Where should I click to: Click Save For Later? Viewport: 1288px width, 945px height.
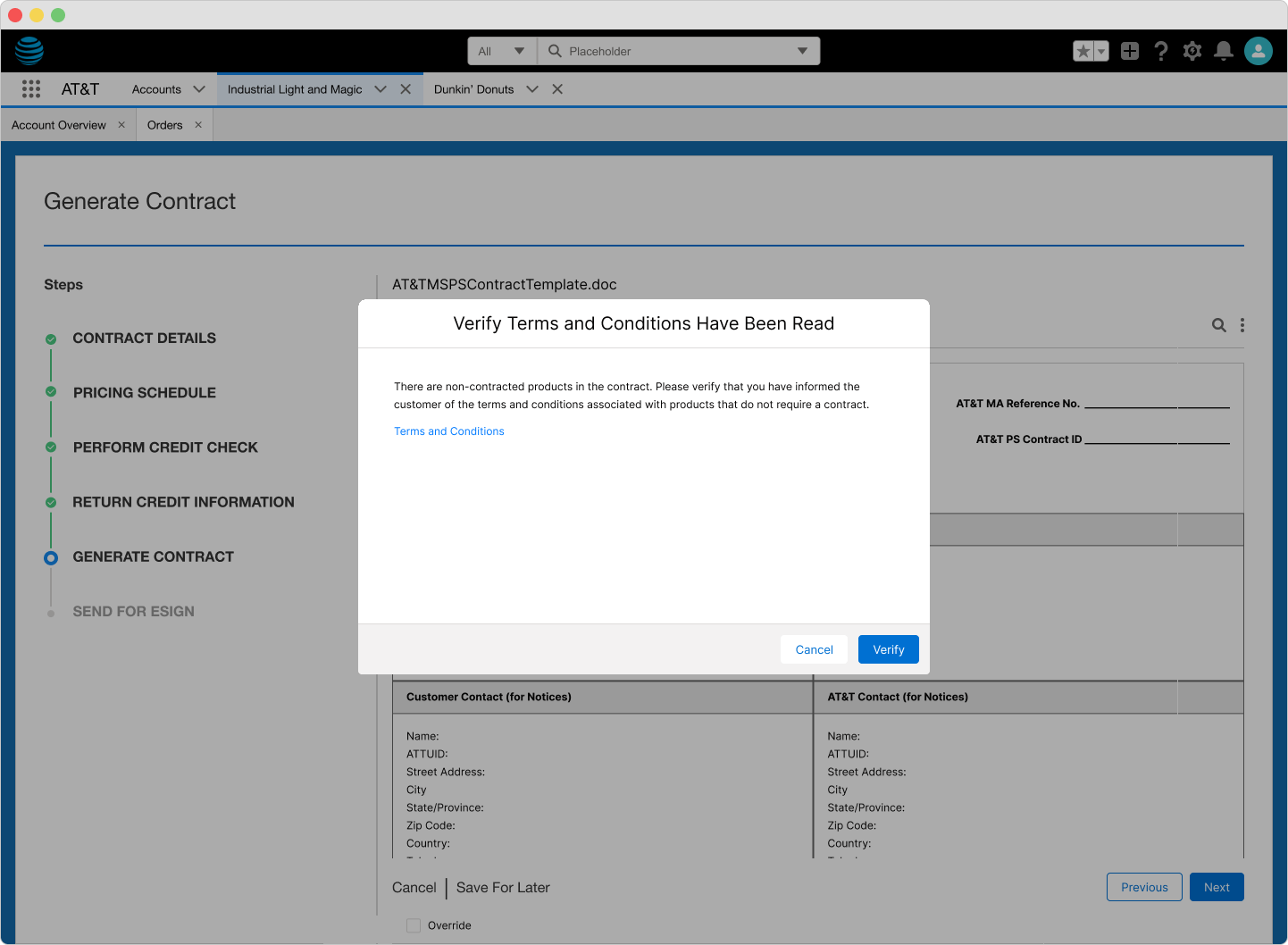tap(503, 888)
